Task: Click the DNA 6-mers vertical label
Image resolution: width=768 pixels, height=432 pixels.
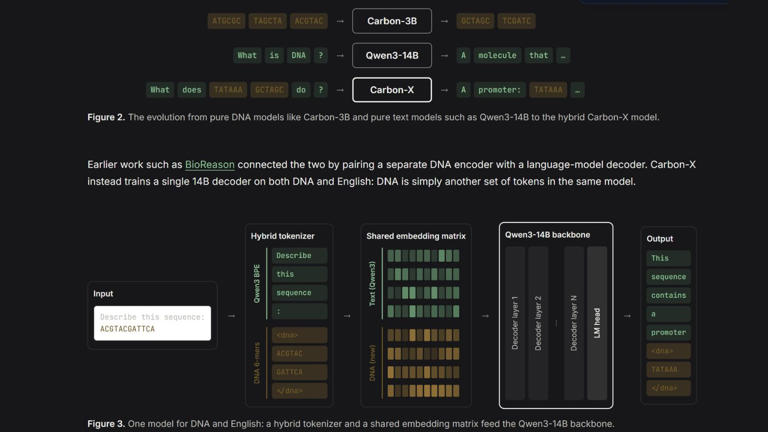Action: tap(257, 363)
